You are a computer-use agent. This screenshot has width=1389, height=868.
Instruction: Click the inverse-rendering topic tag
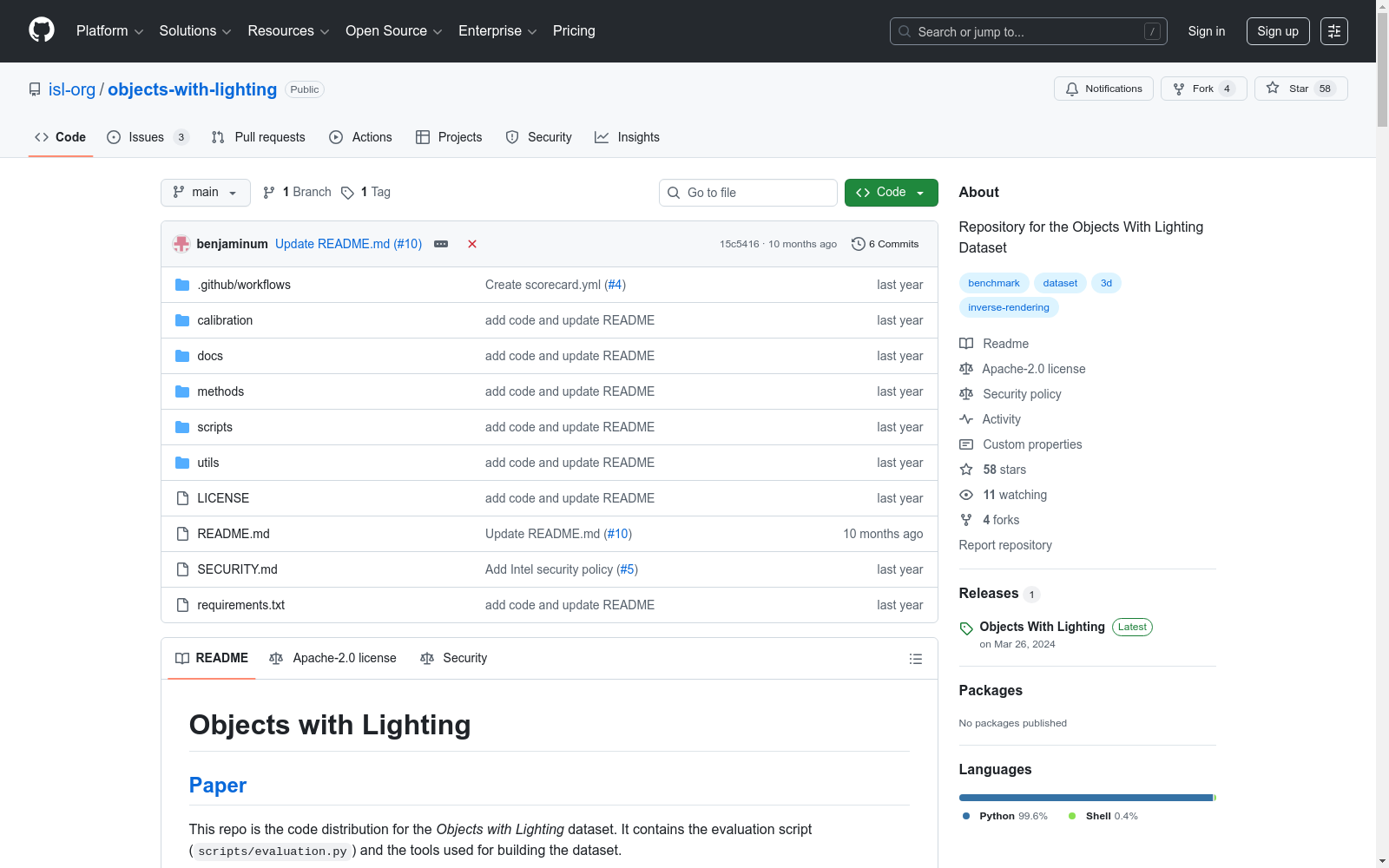(x=1009, y=307)
